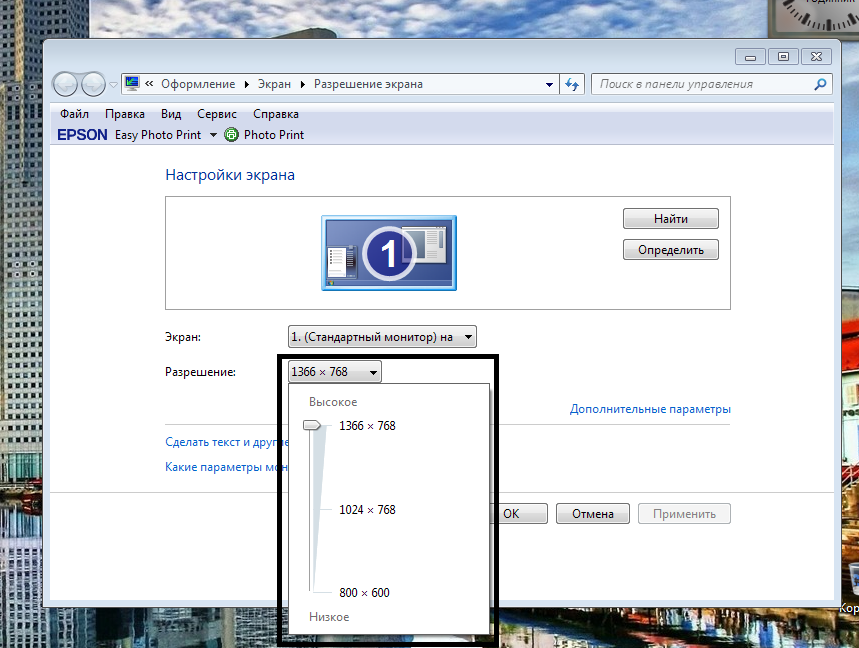Image resolution: width=859 pixels, height=648 pixels.
Task: Choose 1024 × 768 resolution
Action: pos(367,509)
